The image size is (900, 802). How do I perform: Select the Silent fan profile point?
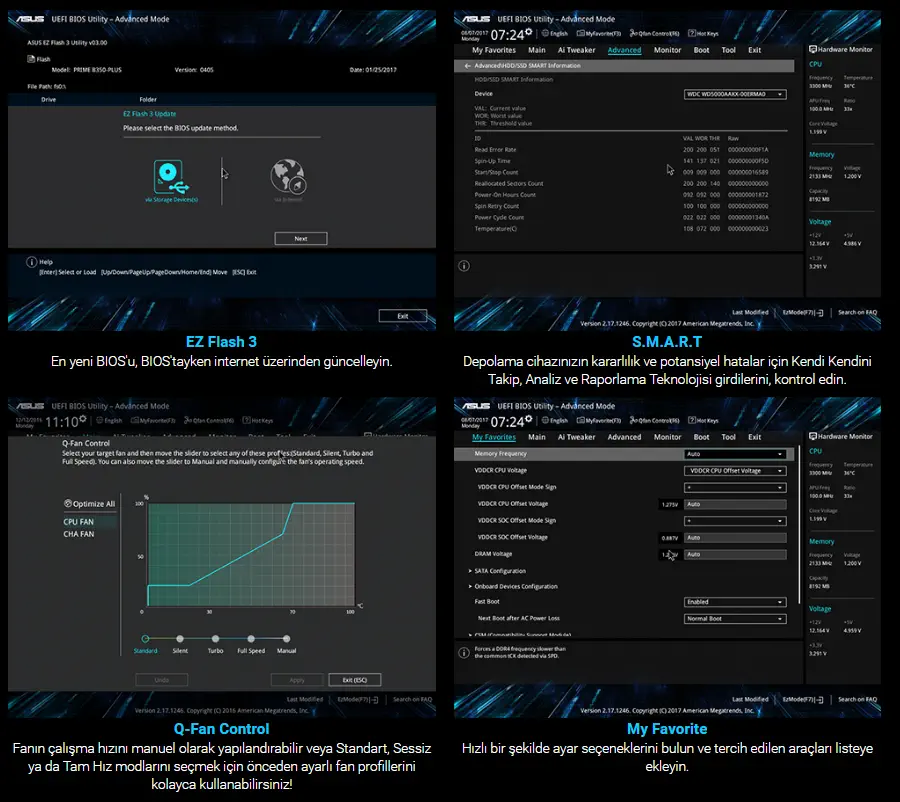pyautogui.click(x=180, y=638)
